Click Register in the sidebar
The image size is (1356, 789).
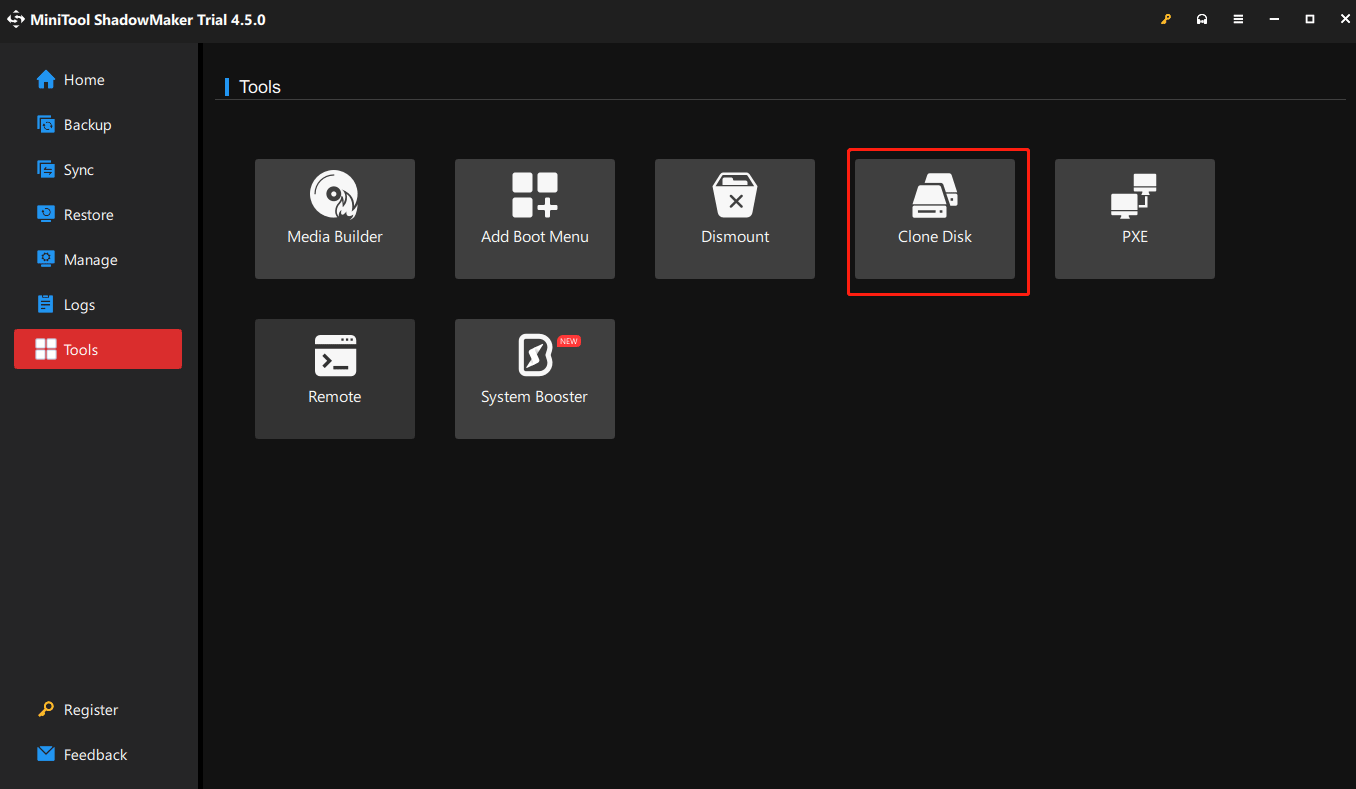tap(88, 709)
